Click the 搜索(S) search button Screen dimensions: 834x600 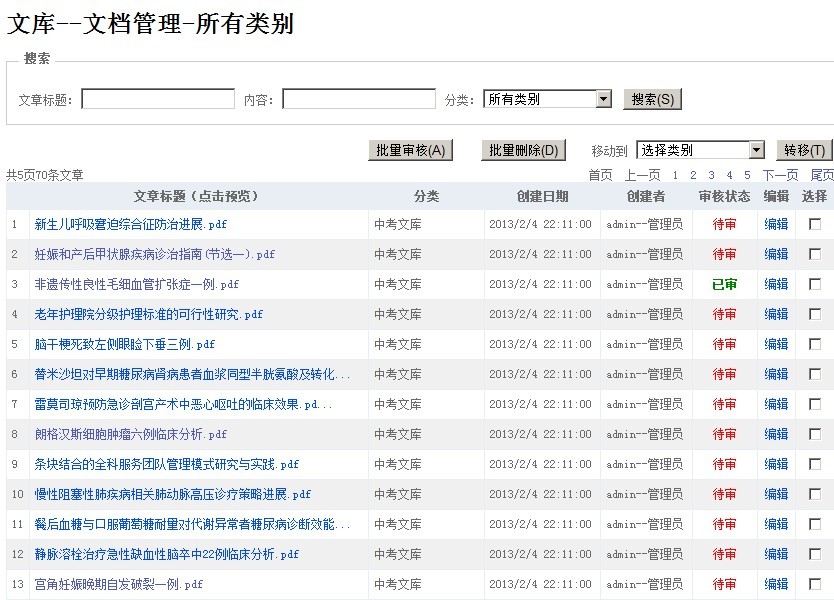pyautogui.click(x=655, y=99)
